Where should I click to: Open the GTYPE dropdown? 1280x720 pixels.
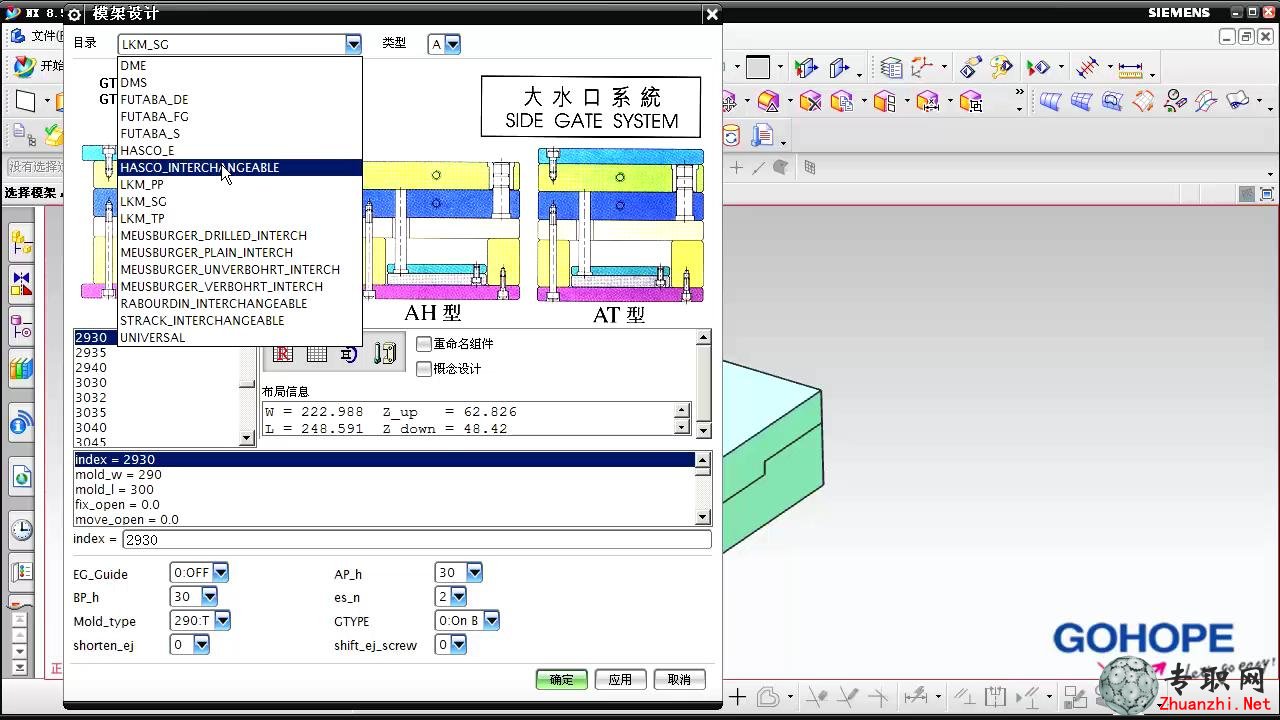tap(491, 621)
